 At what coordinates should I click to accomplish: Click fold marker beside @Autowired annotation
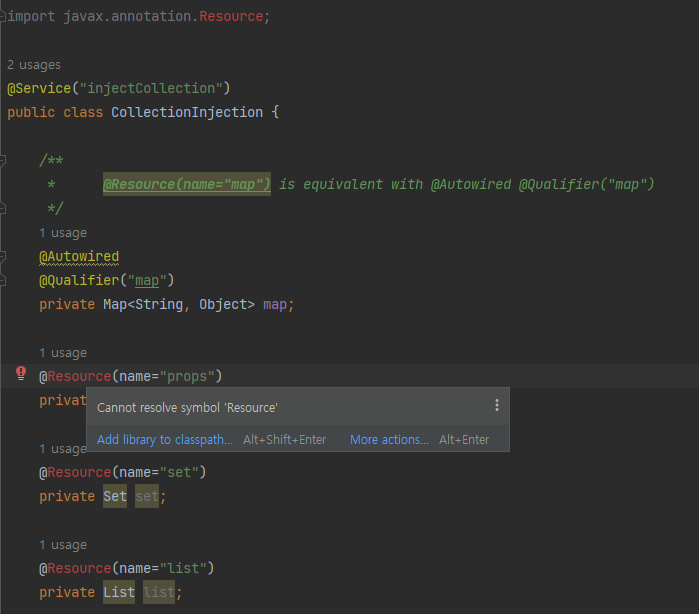[x=3, y=256]
